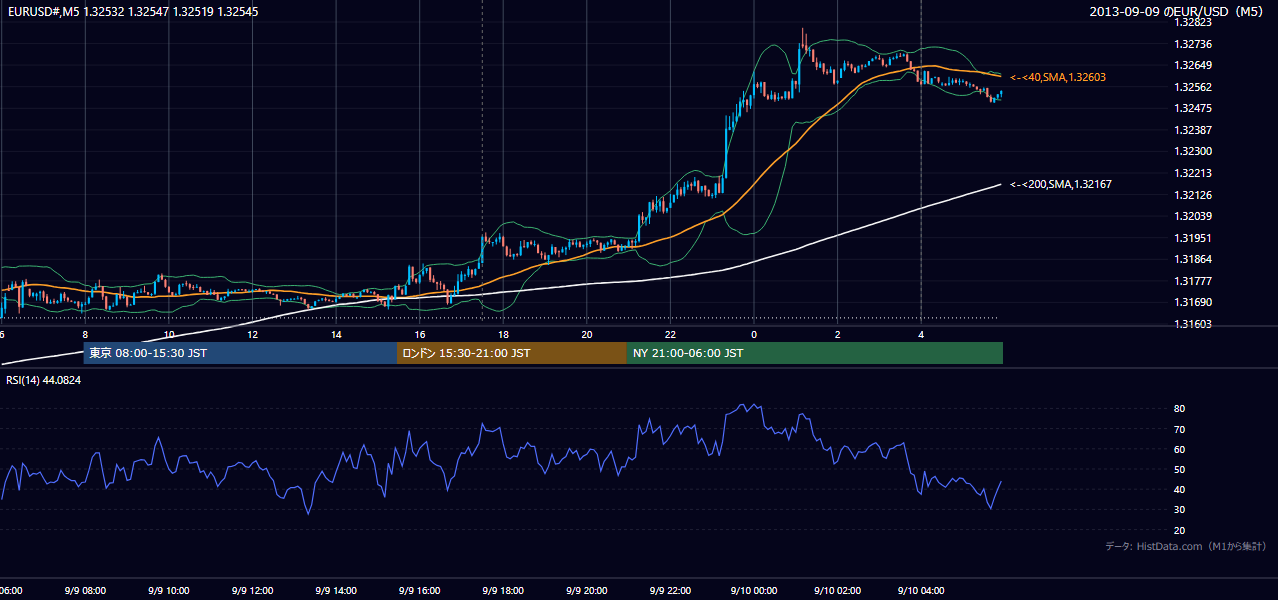The height and width of the screenshot is (600, 1278).
Task: Click hour label 14 on price chart axis
Action: (336, 335)
